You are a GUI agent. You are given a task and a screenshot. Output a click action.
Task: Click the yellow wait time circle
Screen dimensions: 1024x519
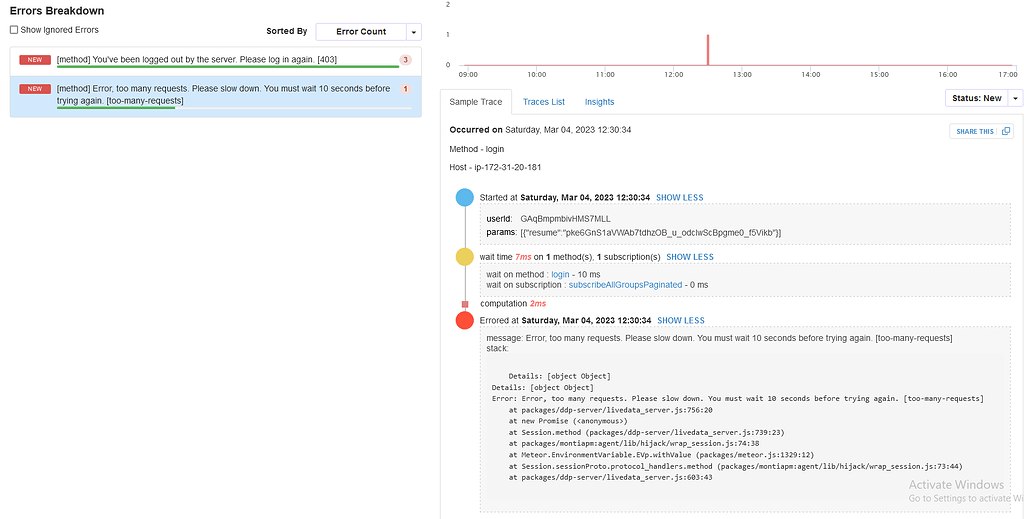(x=464, y=257)
